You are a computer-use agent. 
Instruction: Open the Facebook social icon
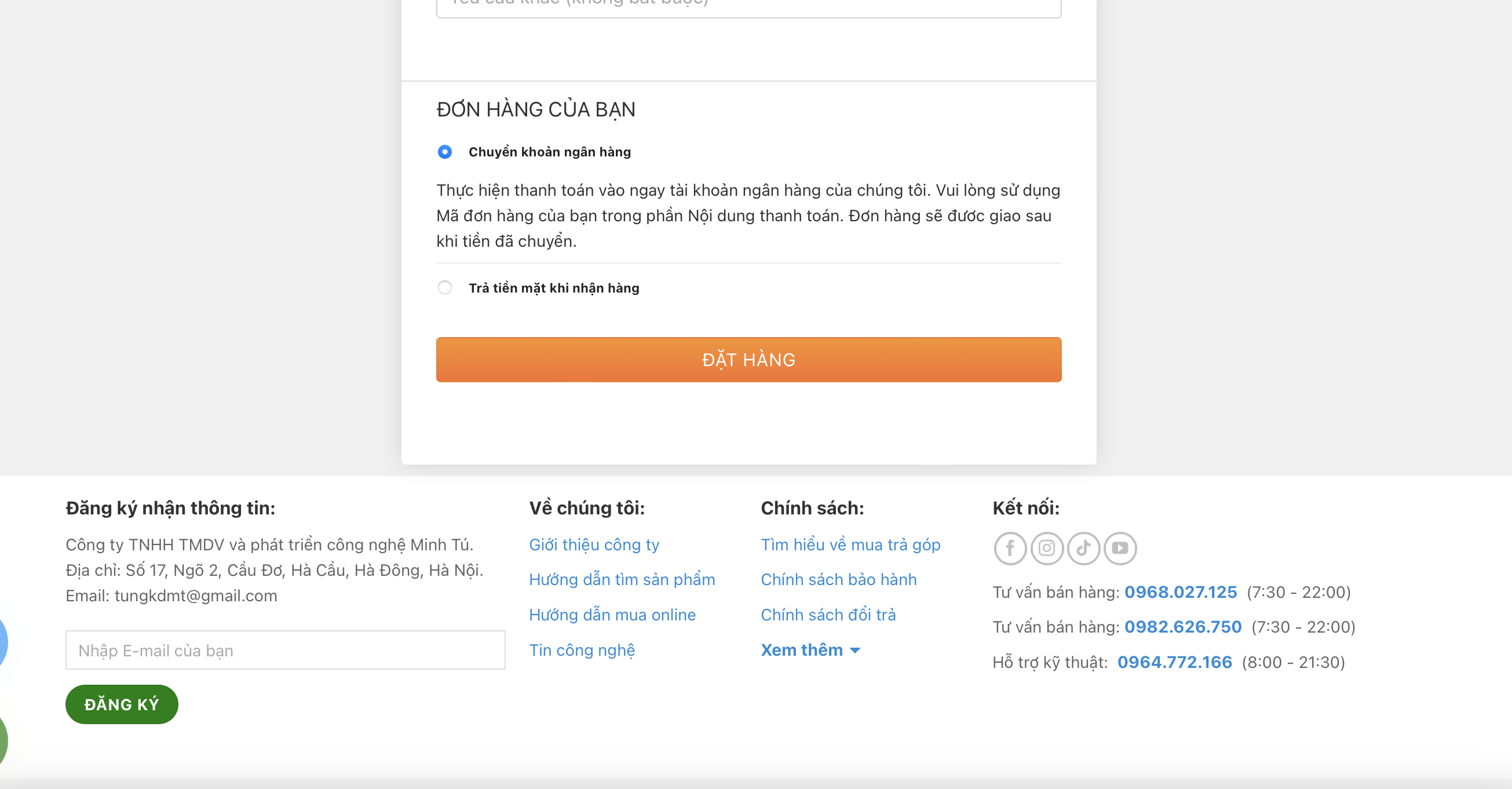click(x=1010, y=549)
